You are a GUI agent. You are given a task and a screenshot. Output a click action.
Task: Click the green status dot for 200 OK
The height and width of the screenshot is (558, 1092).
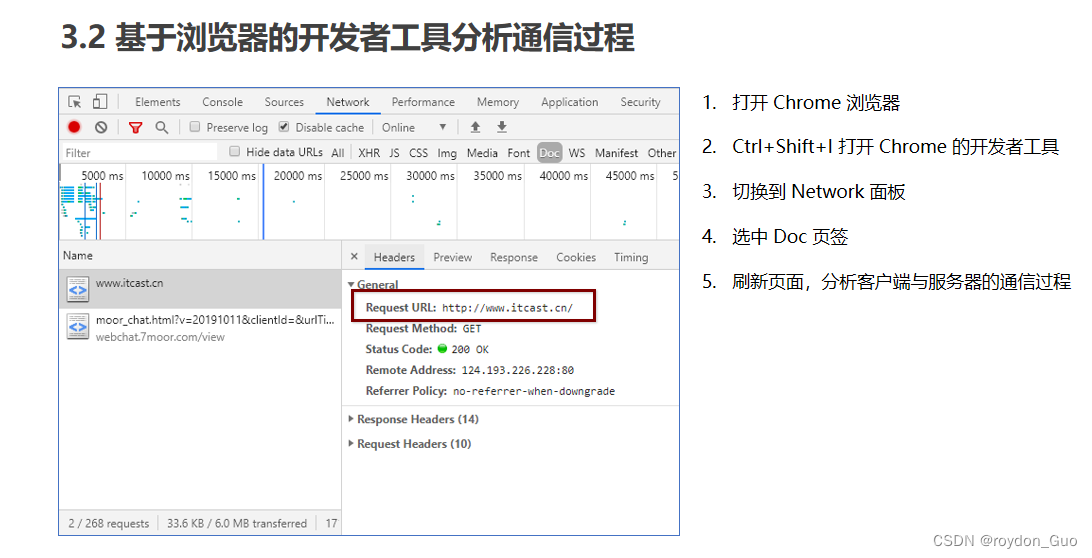pyautogui.click(x=442, y=348)
